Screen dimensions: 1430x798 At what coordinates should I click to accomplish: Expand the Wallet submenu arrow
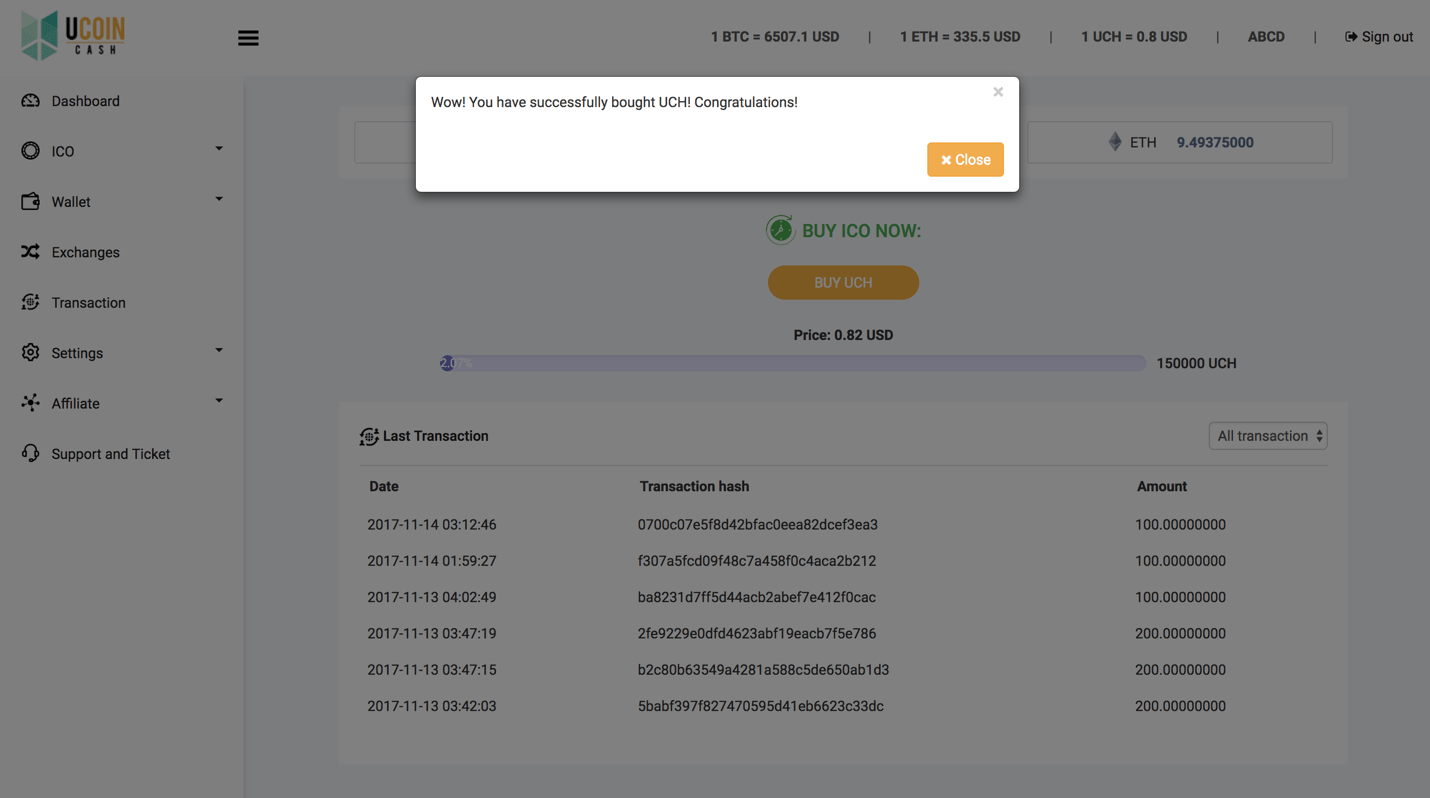tap(219, 199)
